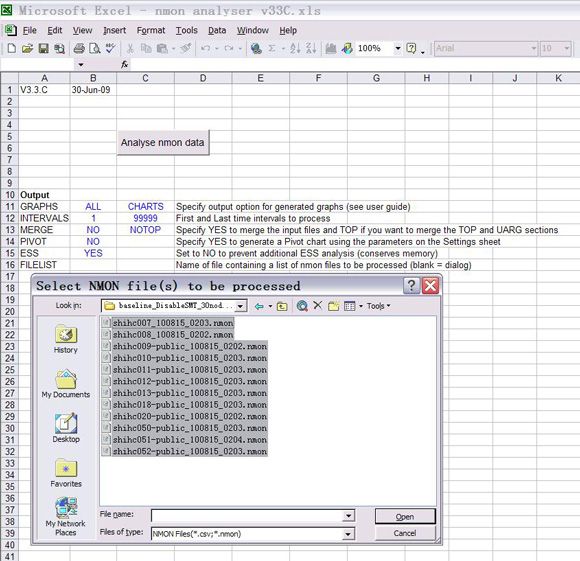The width and height of the screenshot is (580, 561).
Task: Select file shihc020-public_100815_0202.nmon
Action: [190, 416]
